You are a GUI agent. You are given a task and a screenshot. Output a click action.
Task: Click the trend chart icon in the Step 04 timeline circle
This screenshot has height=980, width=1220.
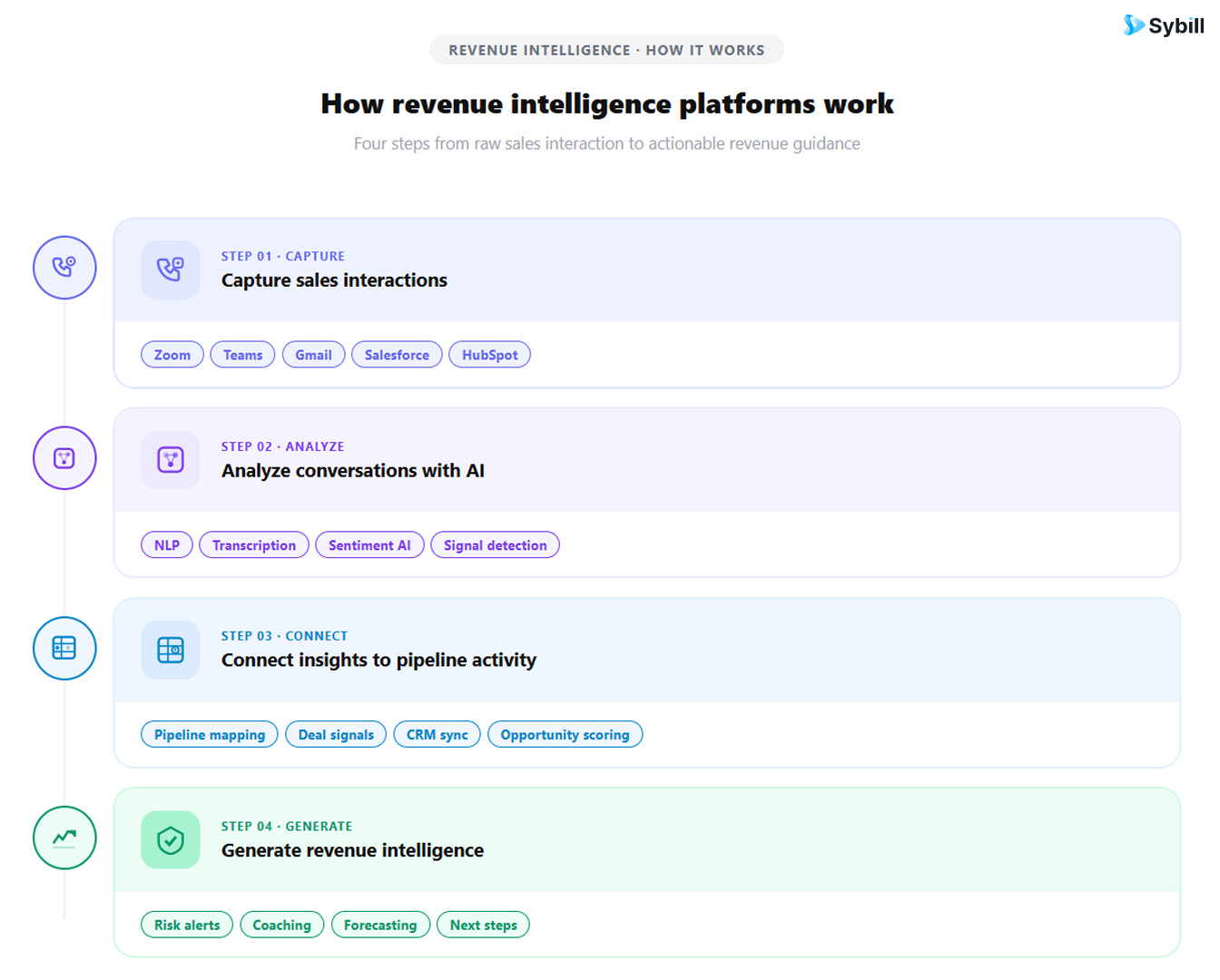tap(64, 838)
